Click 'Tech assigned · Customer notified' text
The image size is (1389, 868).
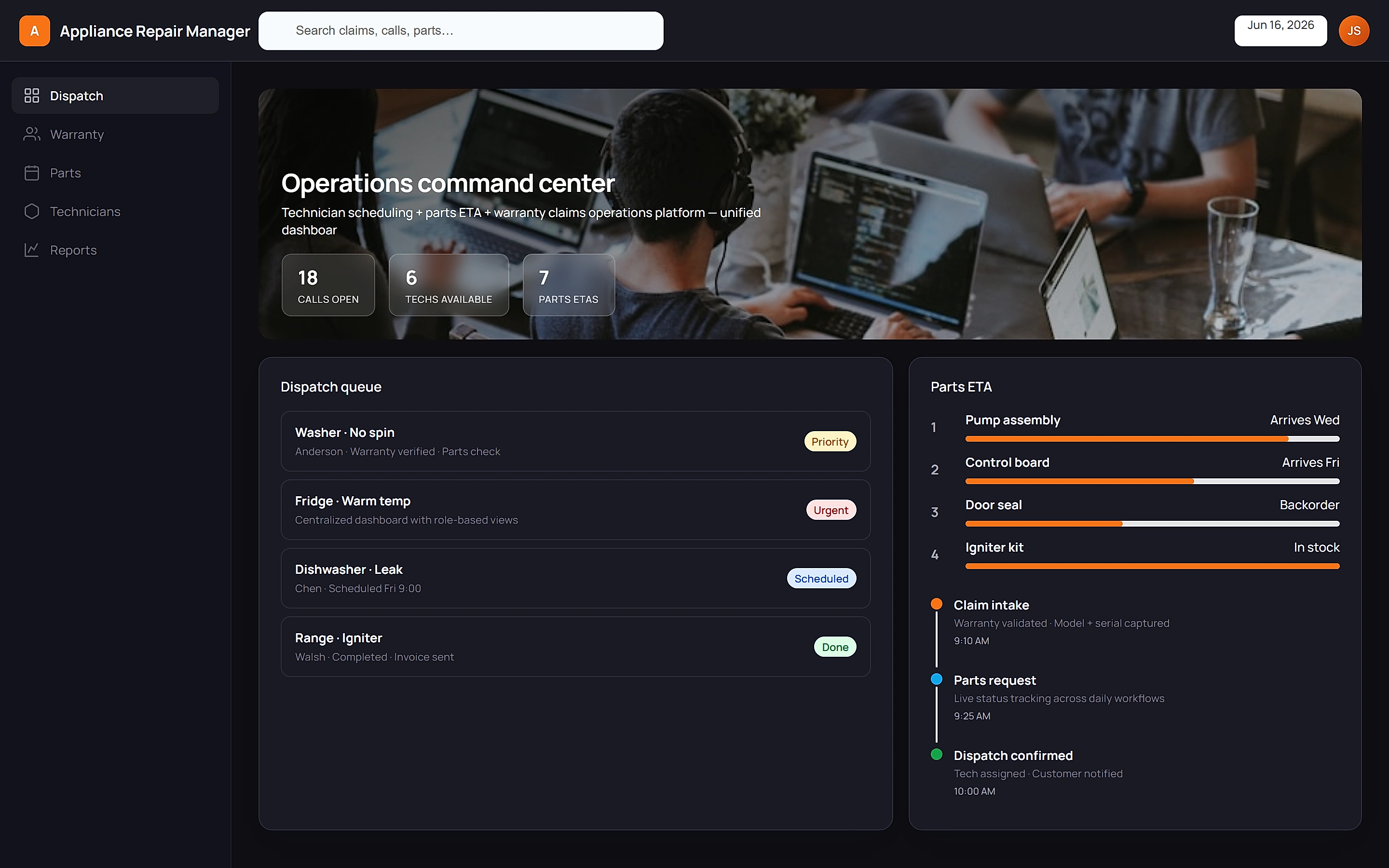1038,773
